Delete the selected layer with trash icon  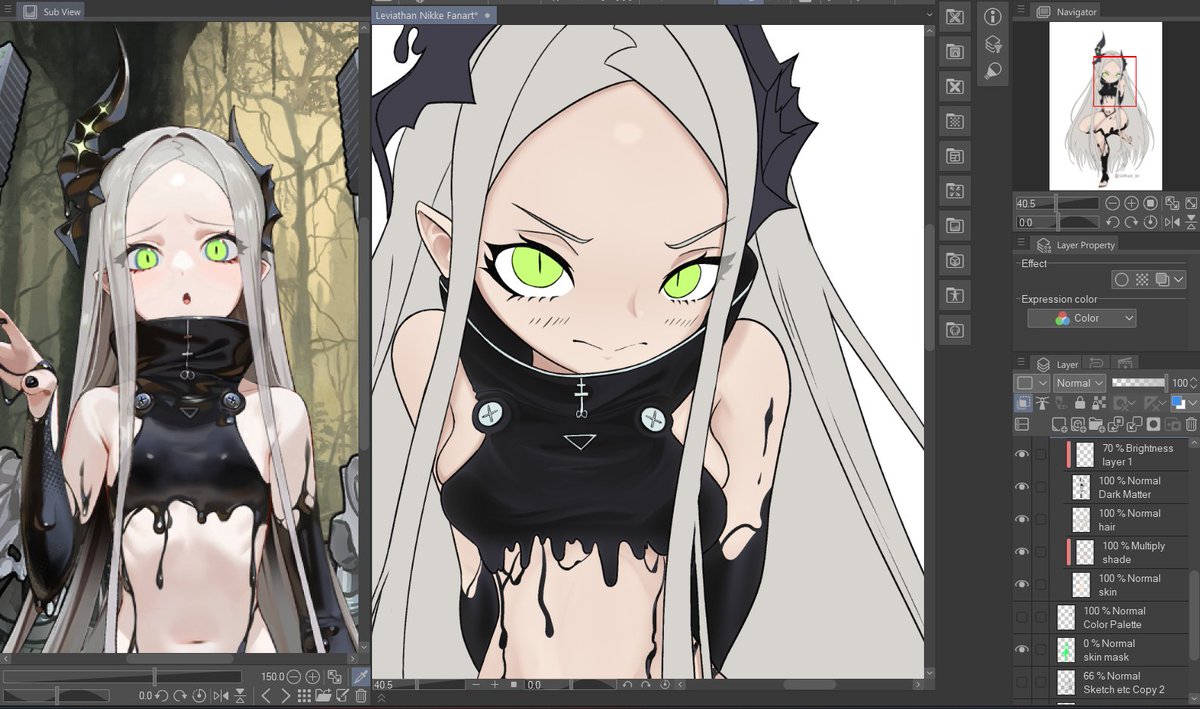pos(1190,425)
